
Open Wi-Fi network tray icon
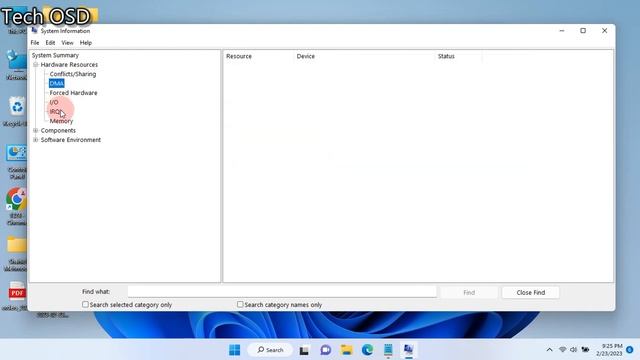click(x=562, y=350)
